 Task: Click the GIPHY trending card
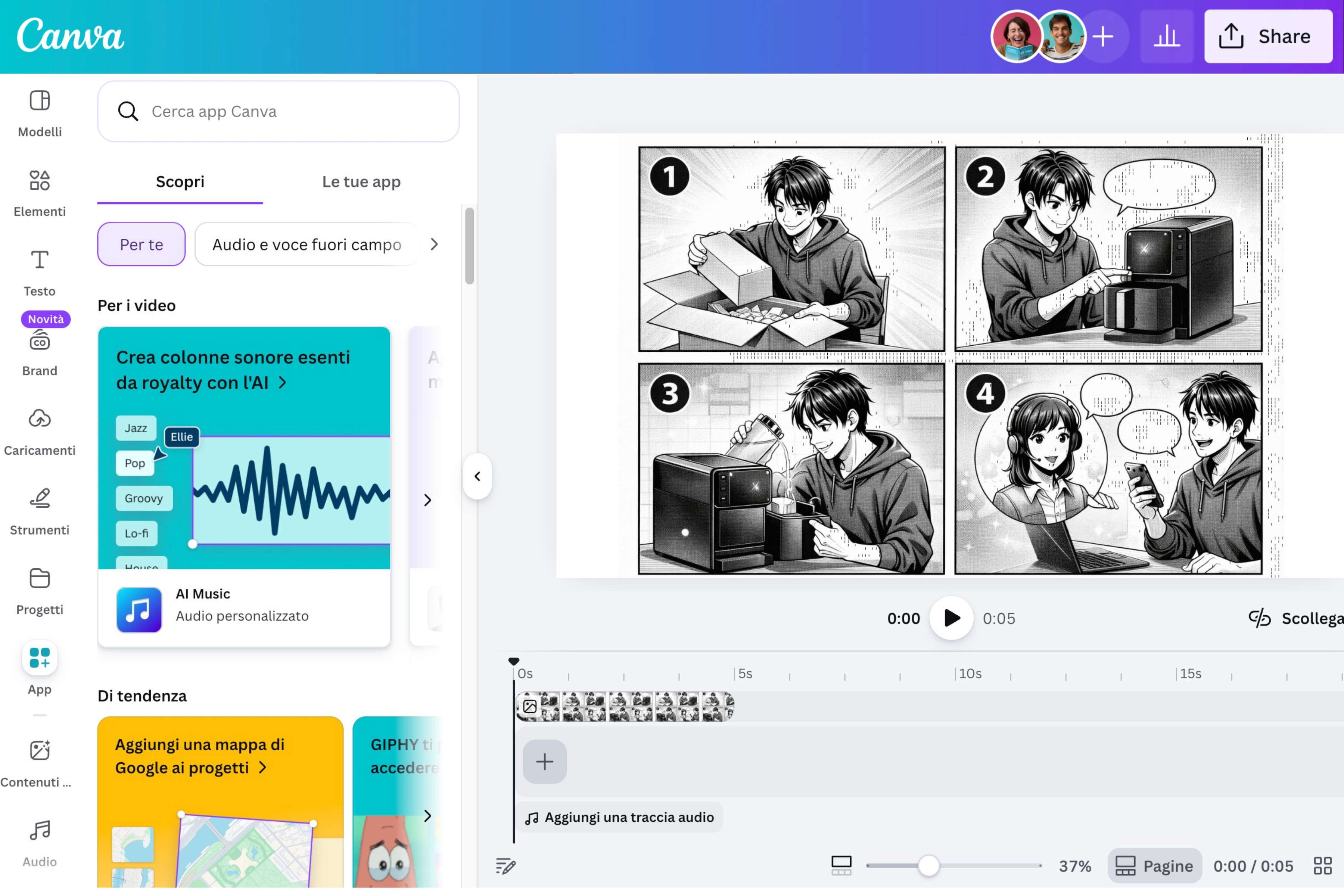click(398, 802)
